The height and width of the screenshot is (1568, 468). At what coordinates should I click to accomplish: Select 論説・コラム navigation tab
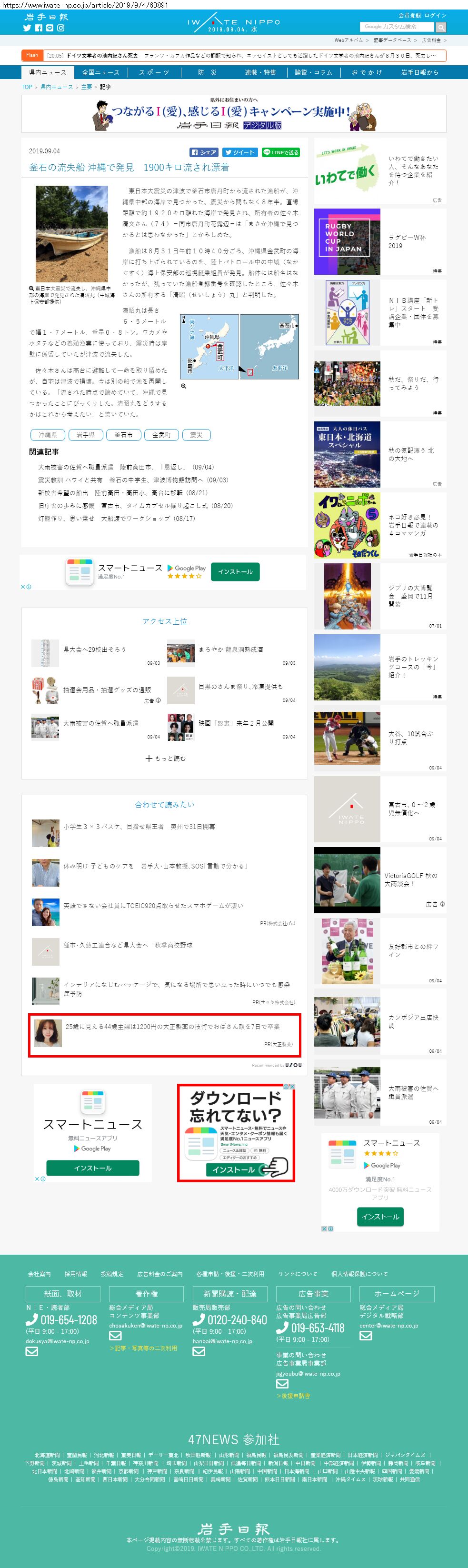pos(313,72)
